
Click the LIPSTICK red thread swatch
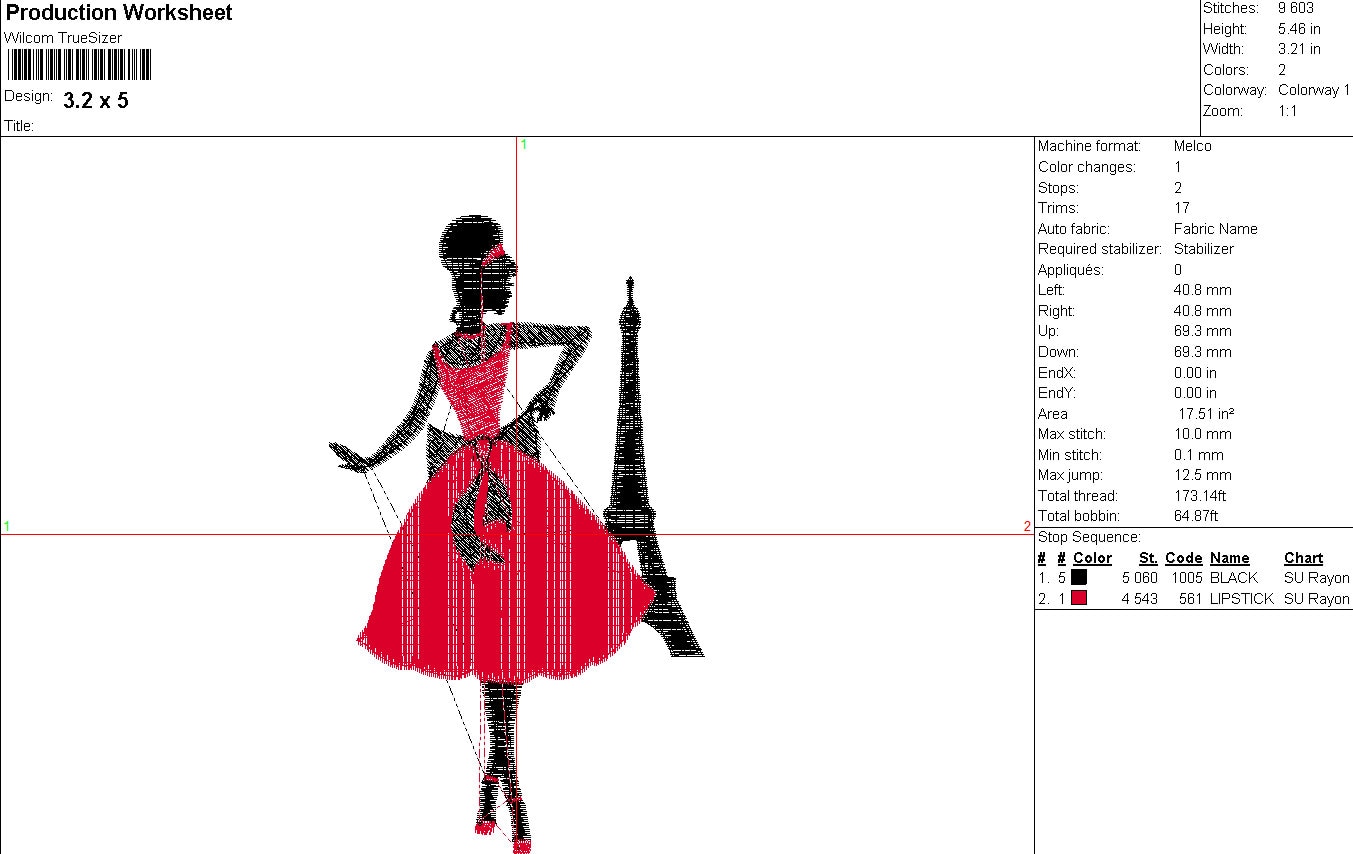[1079, 597]
